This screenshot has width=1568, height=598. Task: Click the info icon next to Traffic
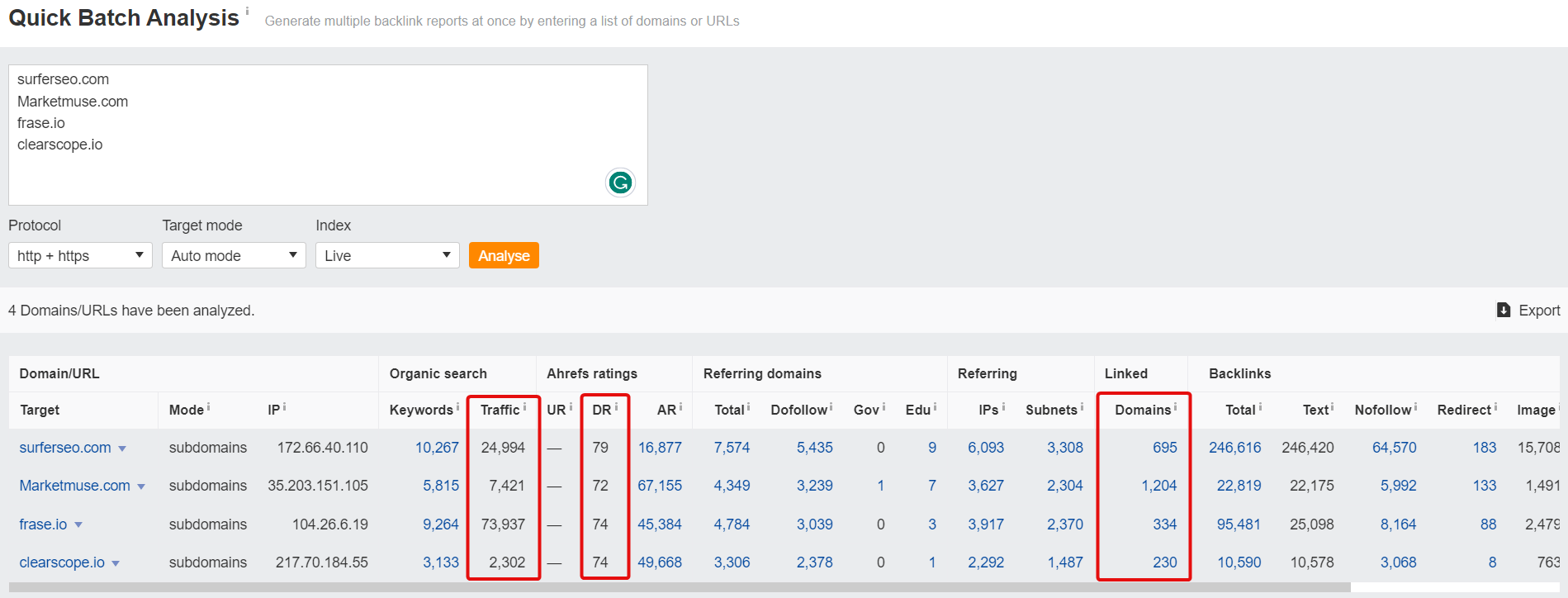tap(525, 406)
